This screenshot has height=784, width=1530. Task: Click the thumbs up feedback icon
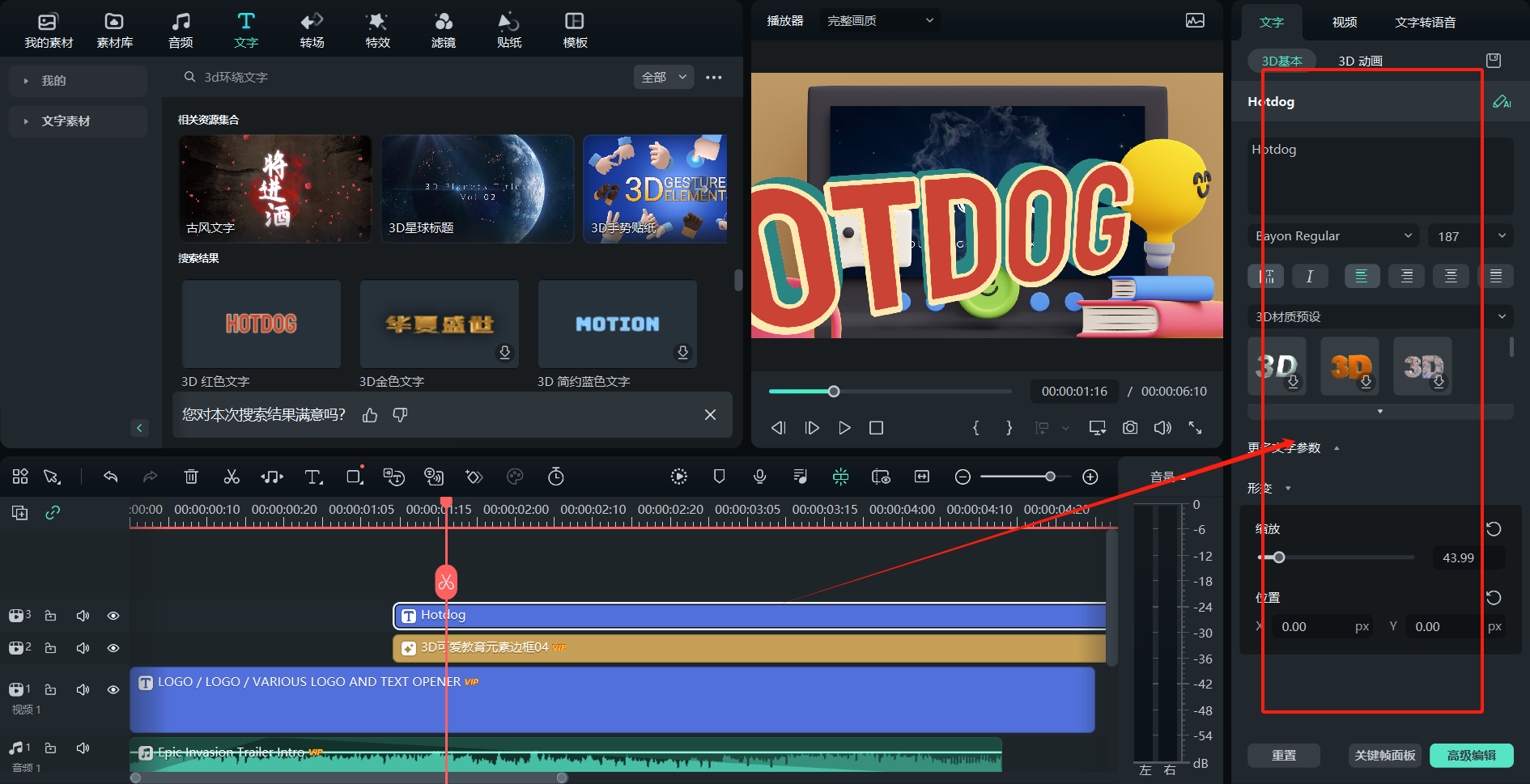tap(370, 415)
